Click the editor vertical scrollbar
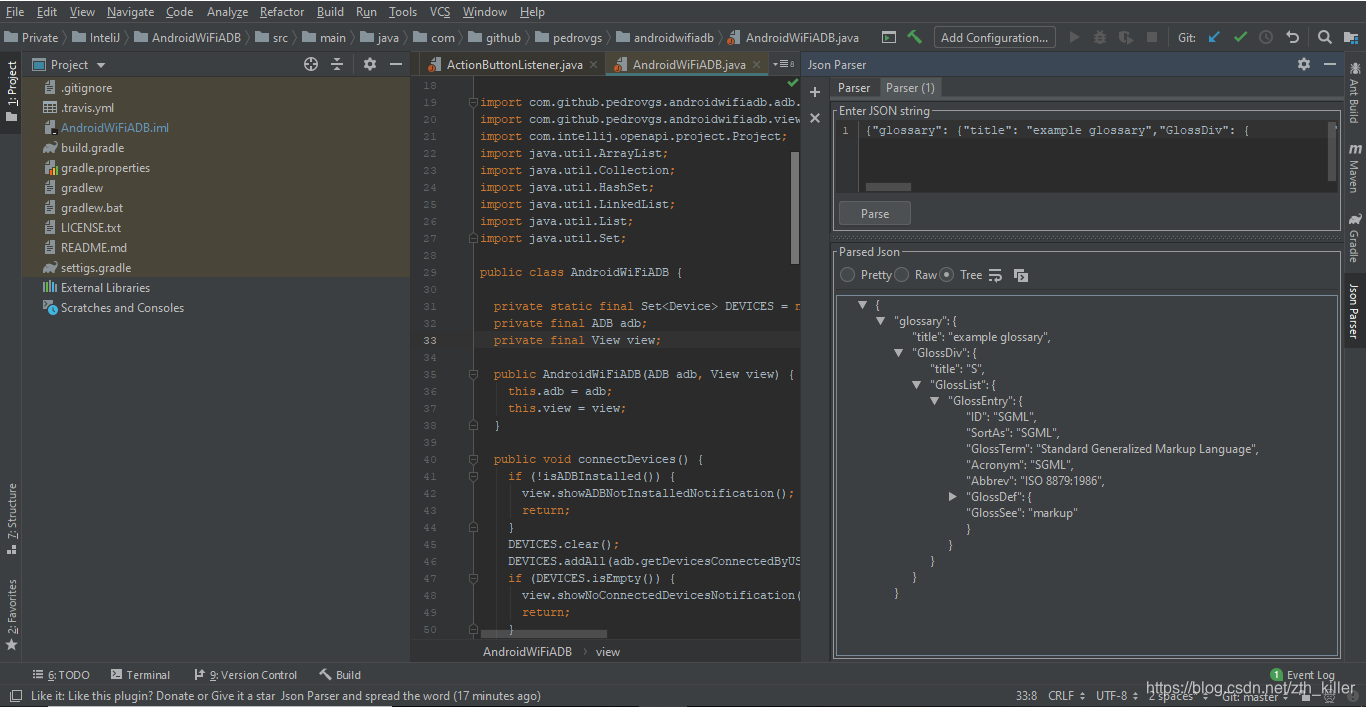Screen dimensions: 1366x707 796,208
